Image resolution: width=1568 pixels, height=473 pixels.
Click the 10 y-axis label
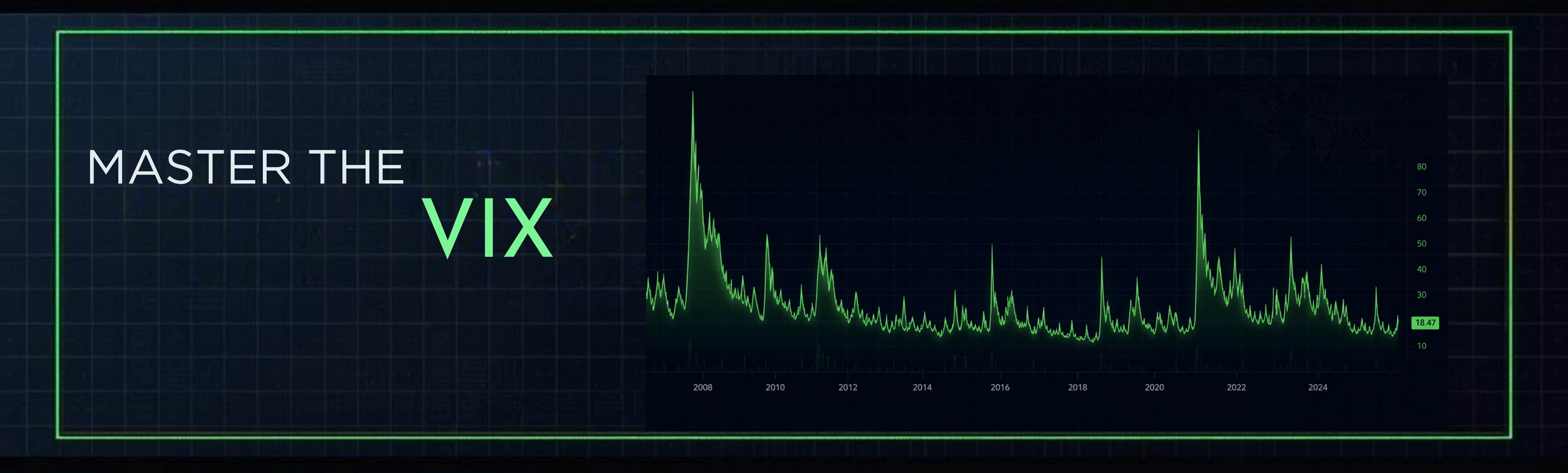click(1421, 346)
